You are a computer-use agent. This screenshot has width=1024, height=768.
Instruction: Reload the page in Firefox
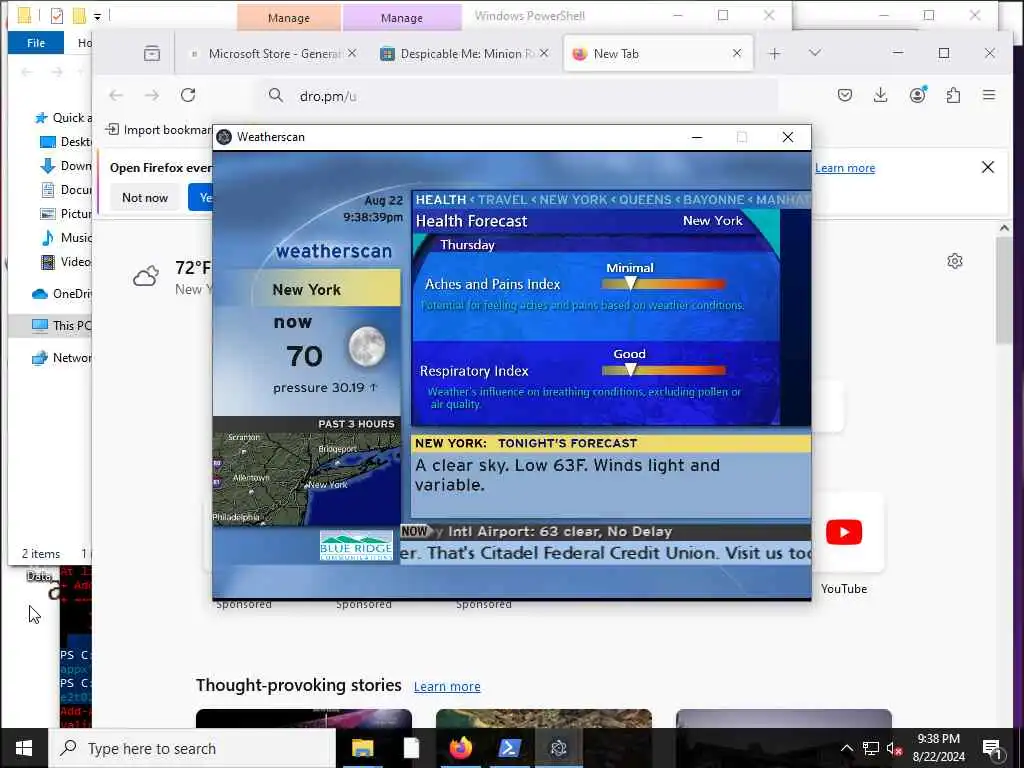188,95
